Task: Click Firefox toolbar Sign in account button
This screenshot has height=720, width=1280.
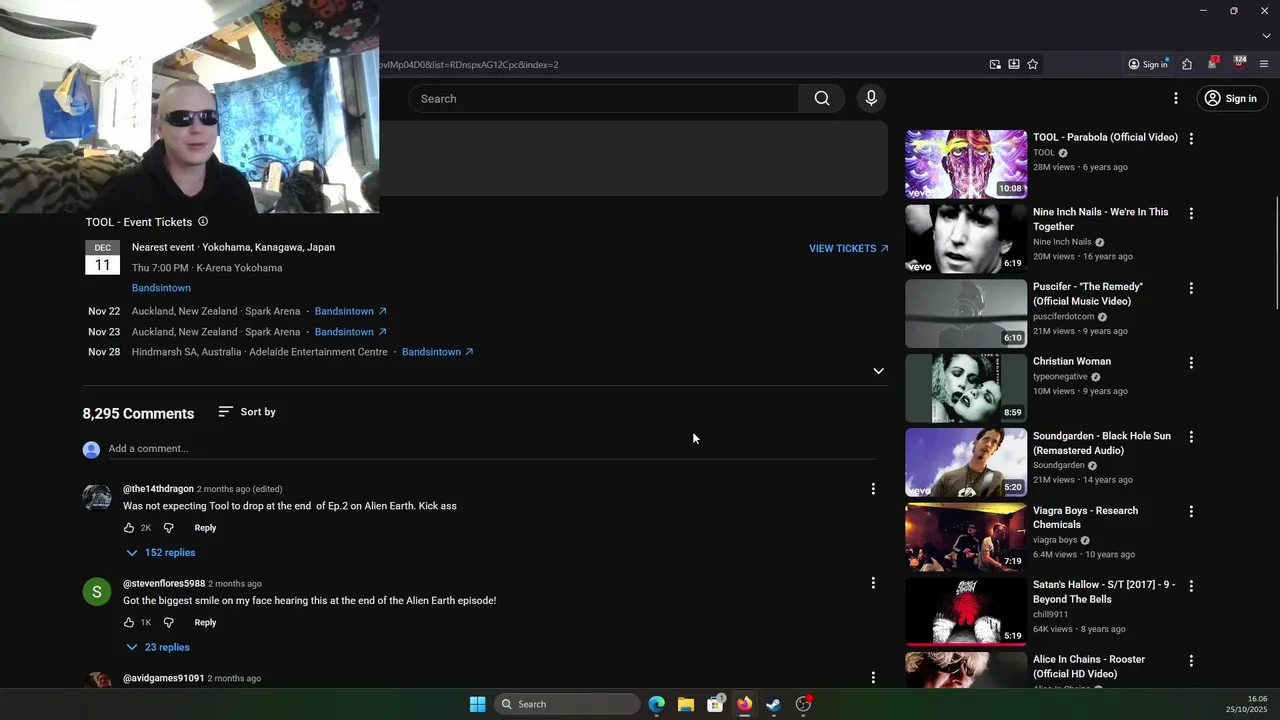Action: click(1148, 64)
